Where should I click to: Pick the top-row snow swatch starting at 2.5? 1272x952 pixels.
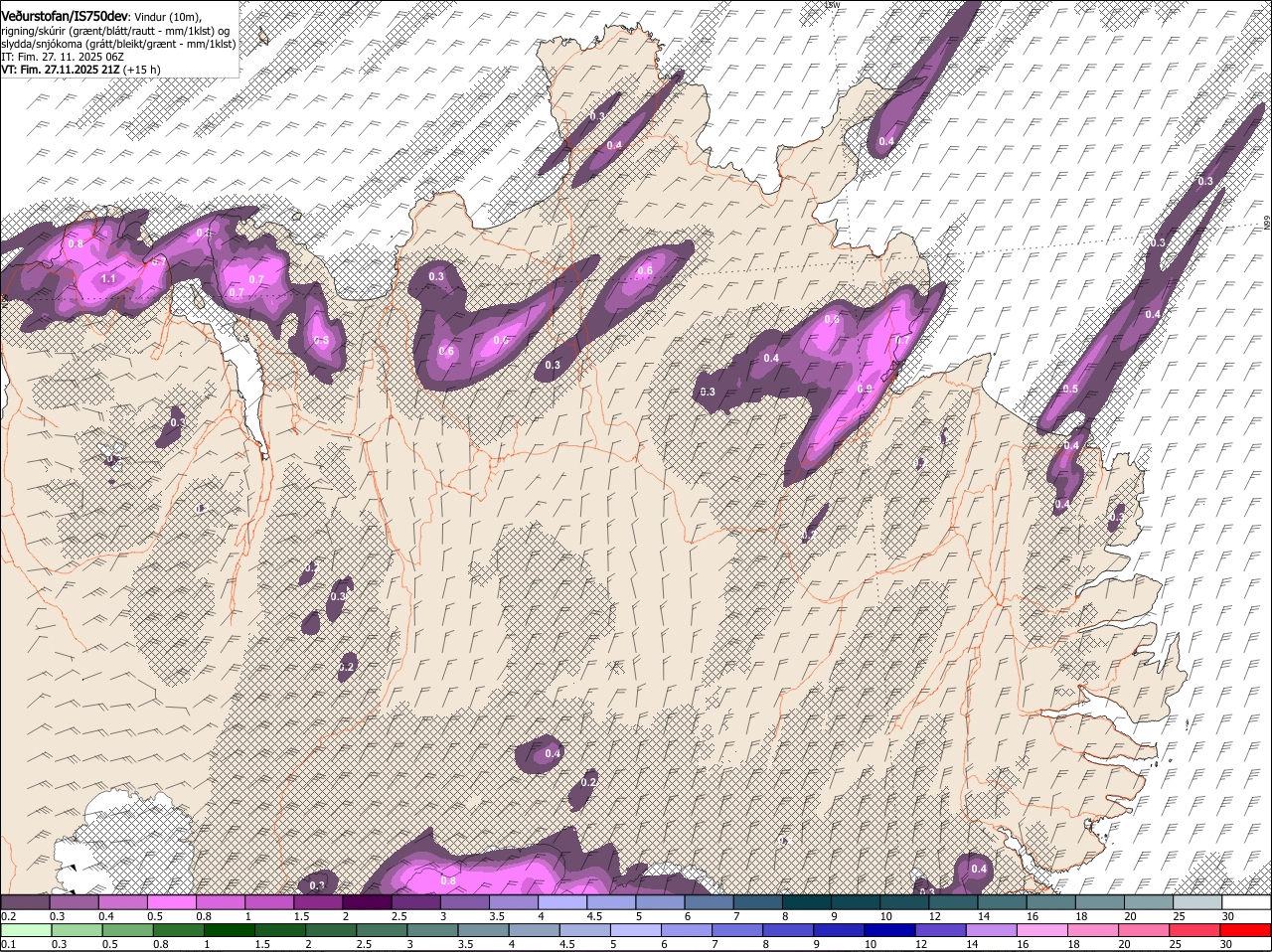(416, 902)
